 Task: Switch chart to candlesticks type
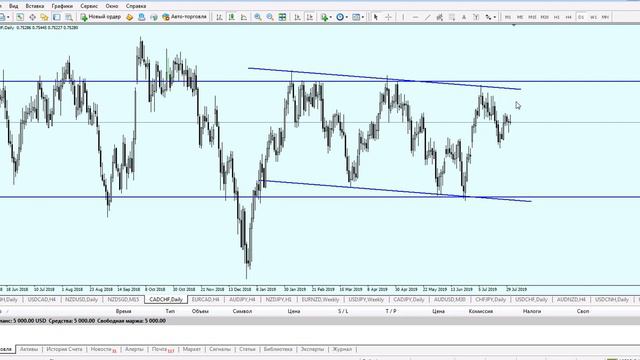(x=231, y=17)
